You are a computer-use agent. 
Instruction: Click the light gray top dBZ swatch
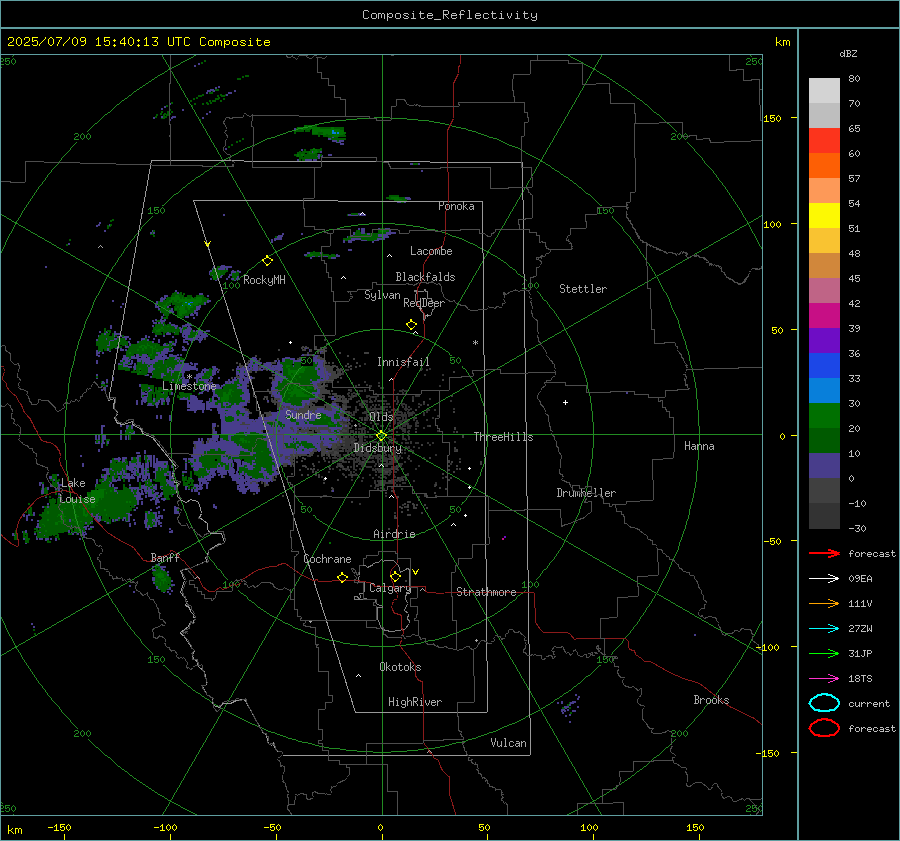(x=824, y=91)
